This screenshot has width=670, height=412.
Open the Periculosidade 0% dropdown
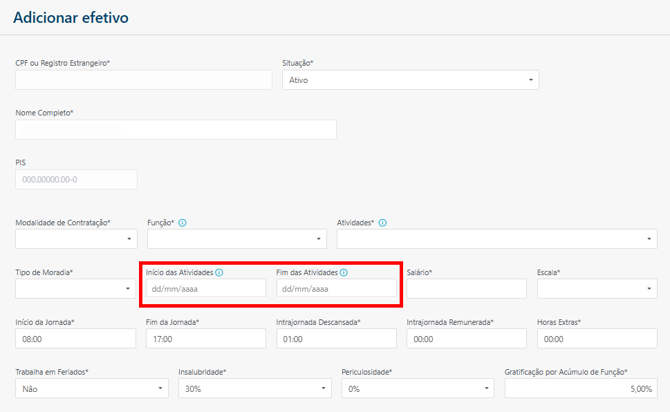point(416,388)
